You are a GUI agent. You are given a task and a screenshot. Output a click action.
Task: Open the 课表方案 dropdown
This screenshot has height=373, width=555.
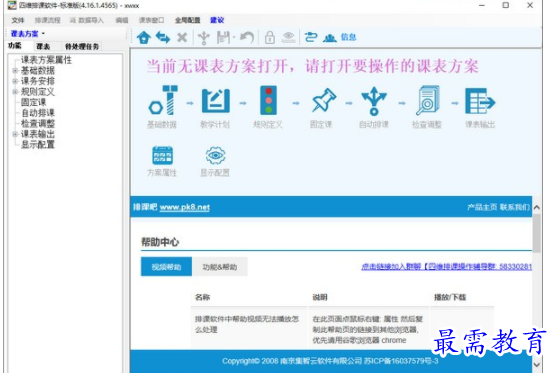tap(28, 34)
